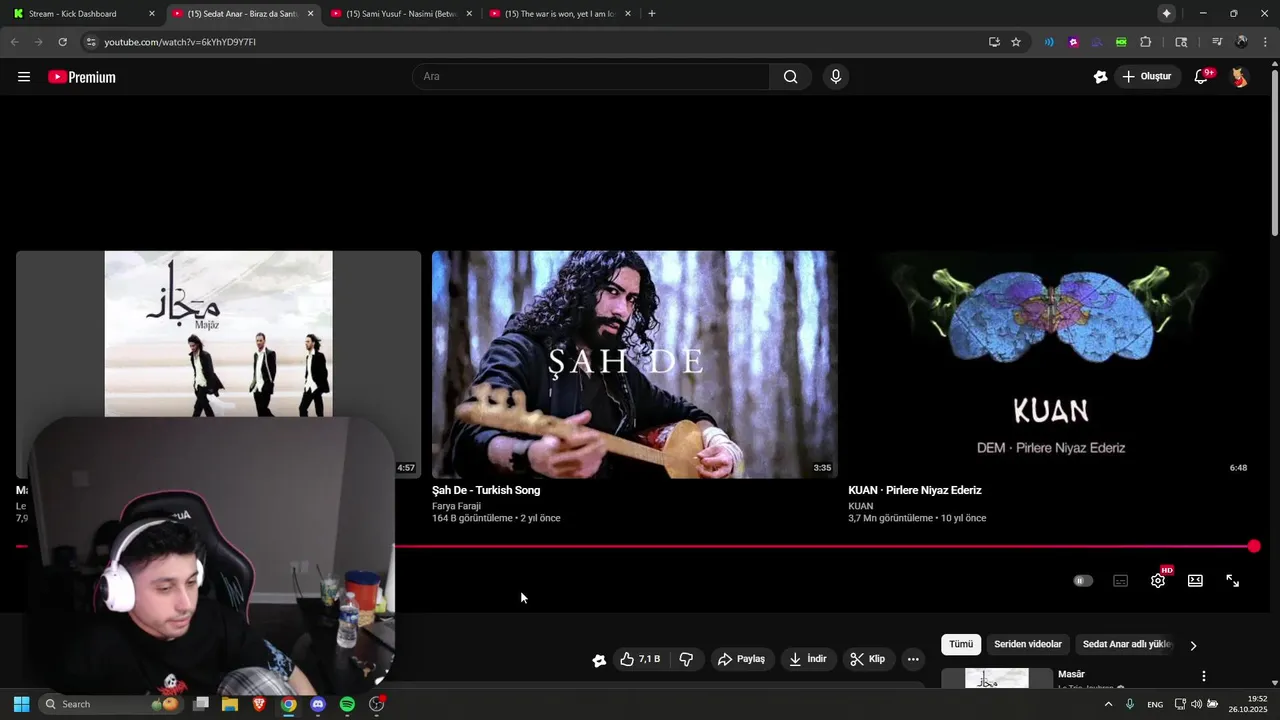The image size is (1280, 720).
Task: Enter full screen from the player
Action: (x=1232, y=581)
